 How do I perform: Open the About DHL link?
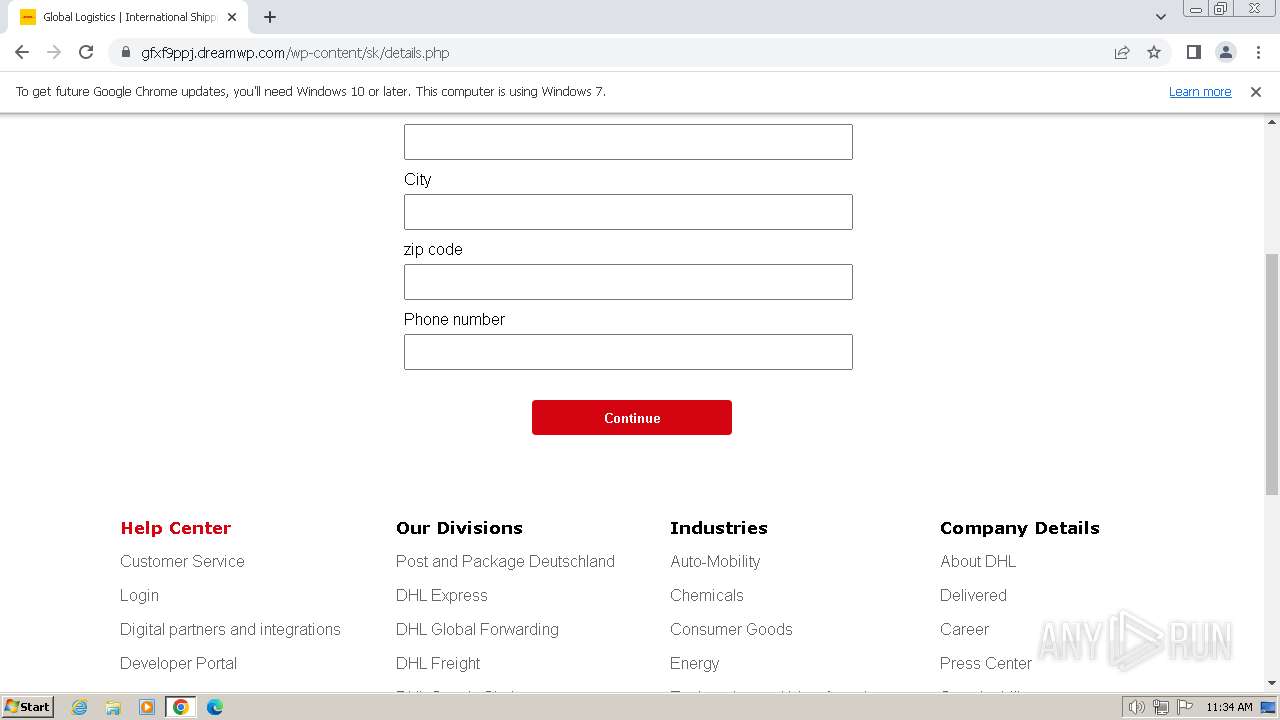978,562
